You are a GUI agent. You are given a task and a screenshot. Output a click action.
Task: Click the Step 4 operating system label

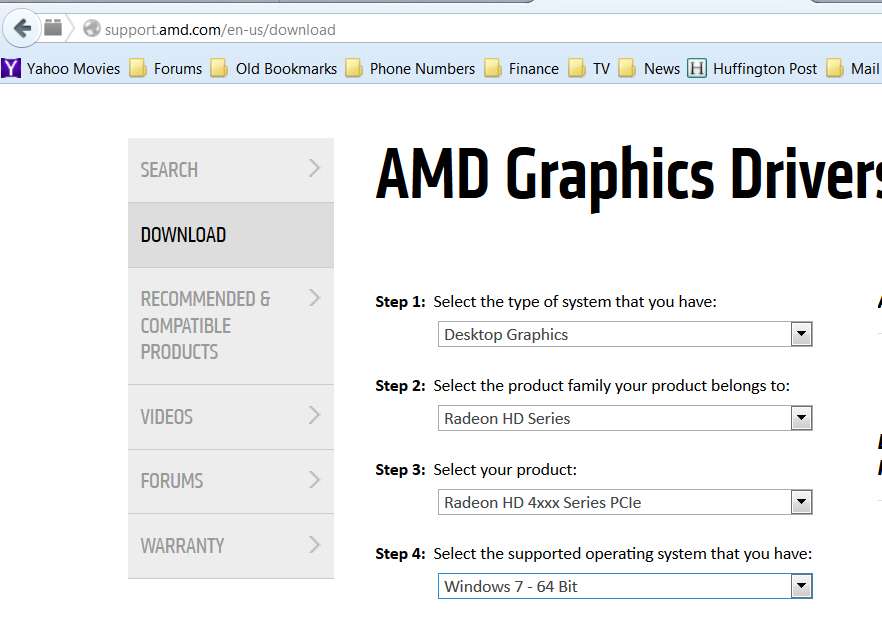pos(593,554)
